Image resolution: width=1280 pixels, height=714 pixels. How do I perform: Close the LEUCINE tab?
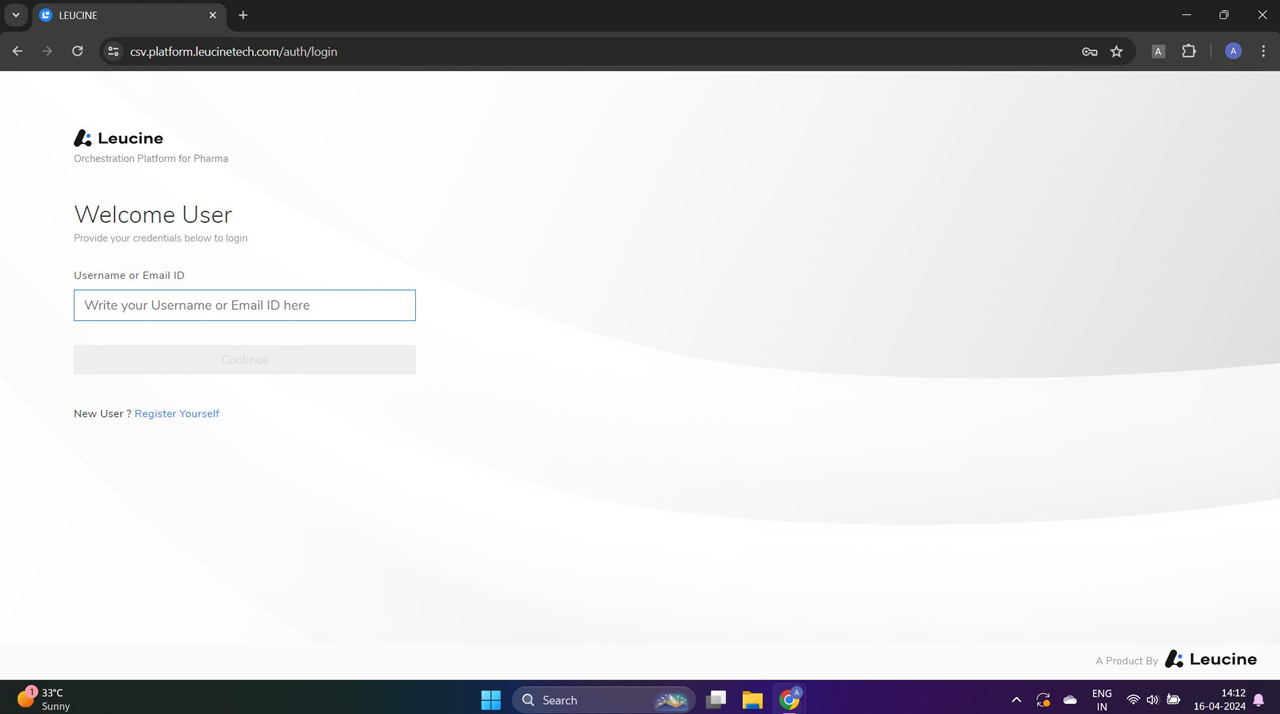click(x=212, y=15)
